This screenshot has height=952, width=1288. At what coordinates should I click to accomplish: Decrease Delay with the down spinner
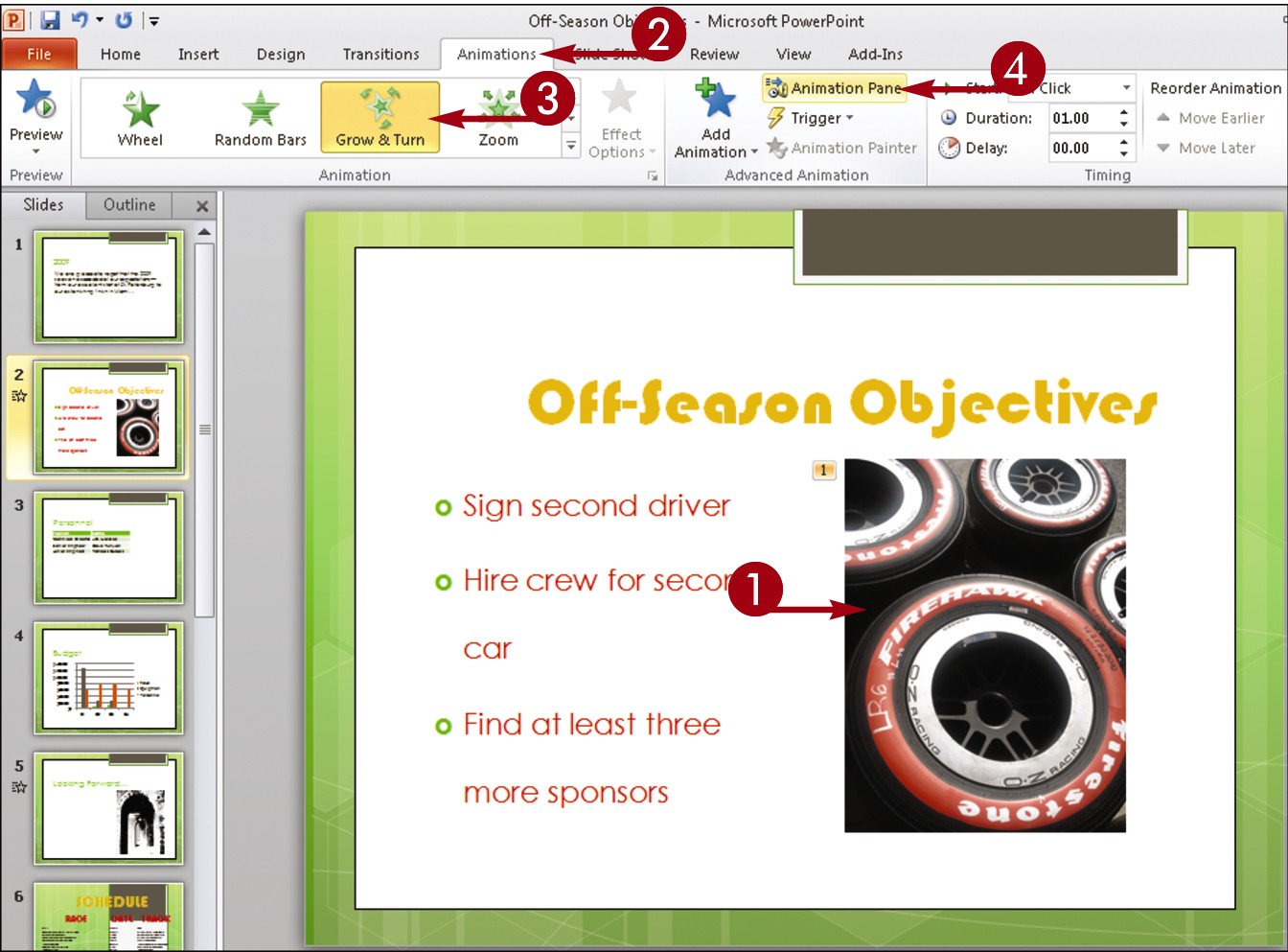pyautogui.click(x=1123, y=154)
